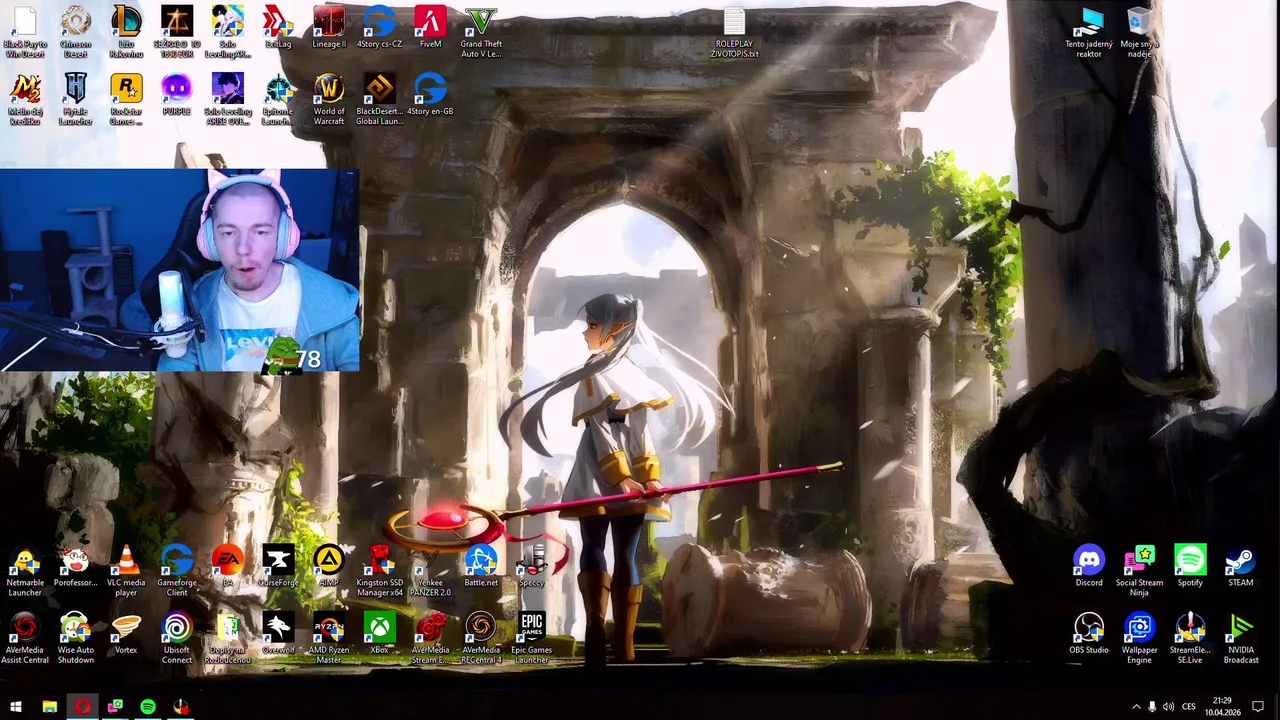Select the Xbox desktop shortcut
Viewport: 1280px width, 720px height.
pos(380,634)
